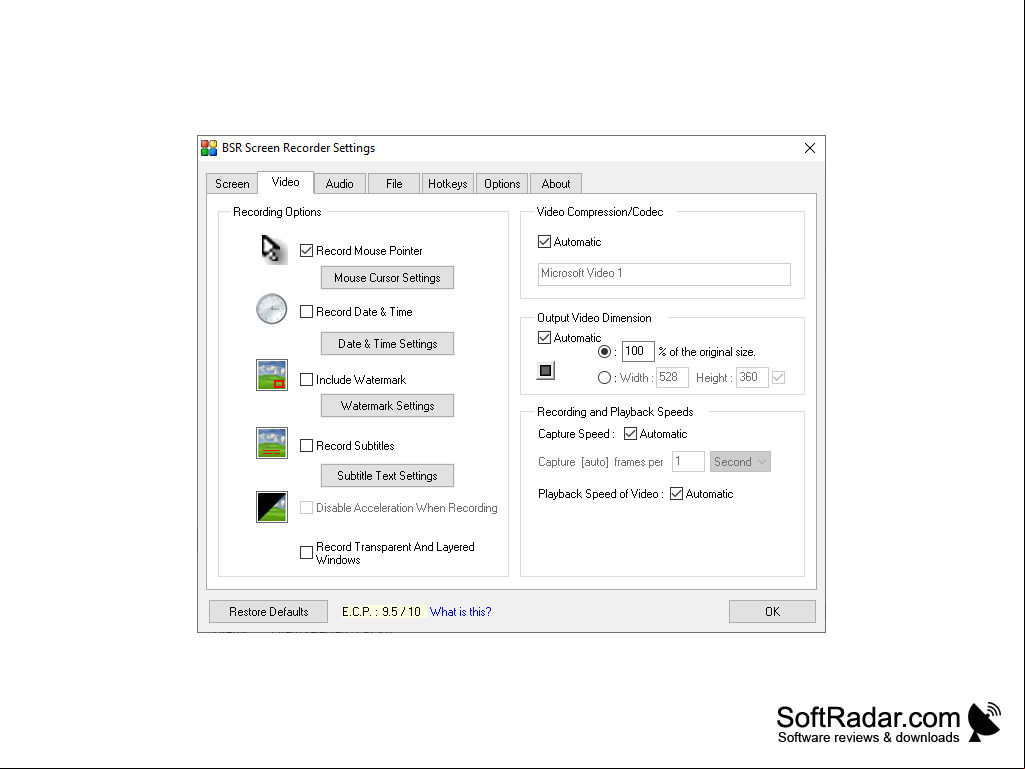Switch to the Screen tab
This screenshot has height=769, width=1025.
232,184
